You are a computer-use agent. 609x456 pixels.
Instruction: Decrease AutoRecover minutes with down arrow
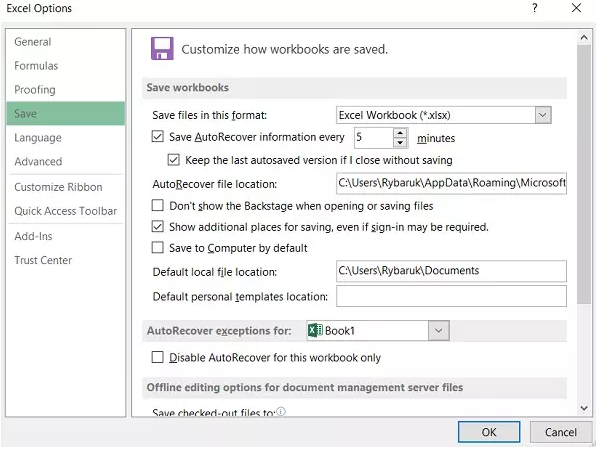click(x=400, y=143)
